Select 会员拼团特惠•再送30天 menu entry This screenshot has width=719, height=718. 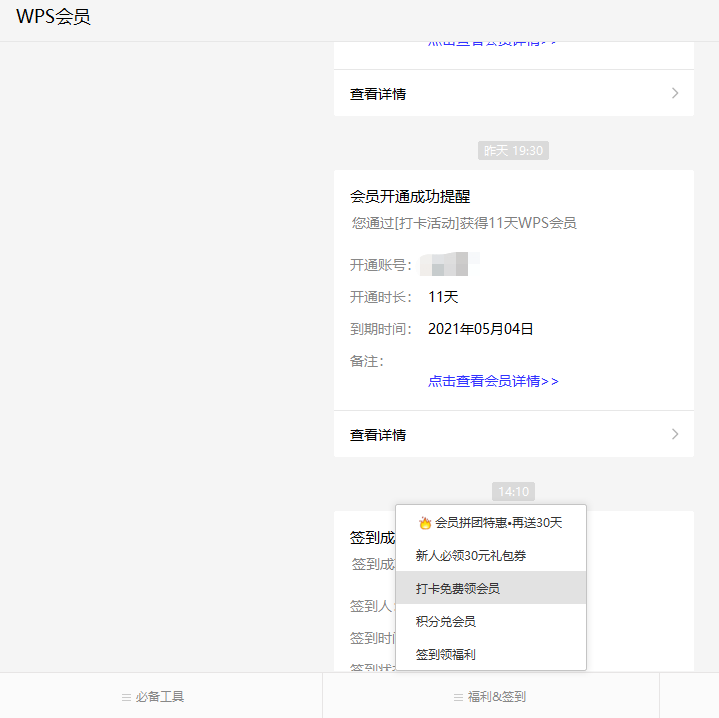point(491,523)
